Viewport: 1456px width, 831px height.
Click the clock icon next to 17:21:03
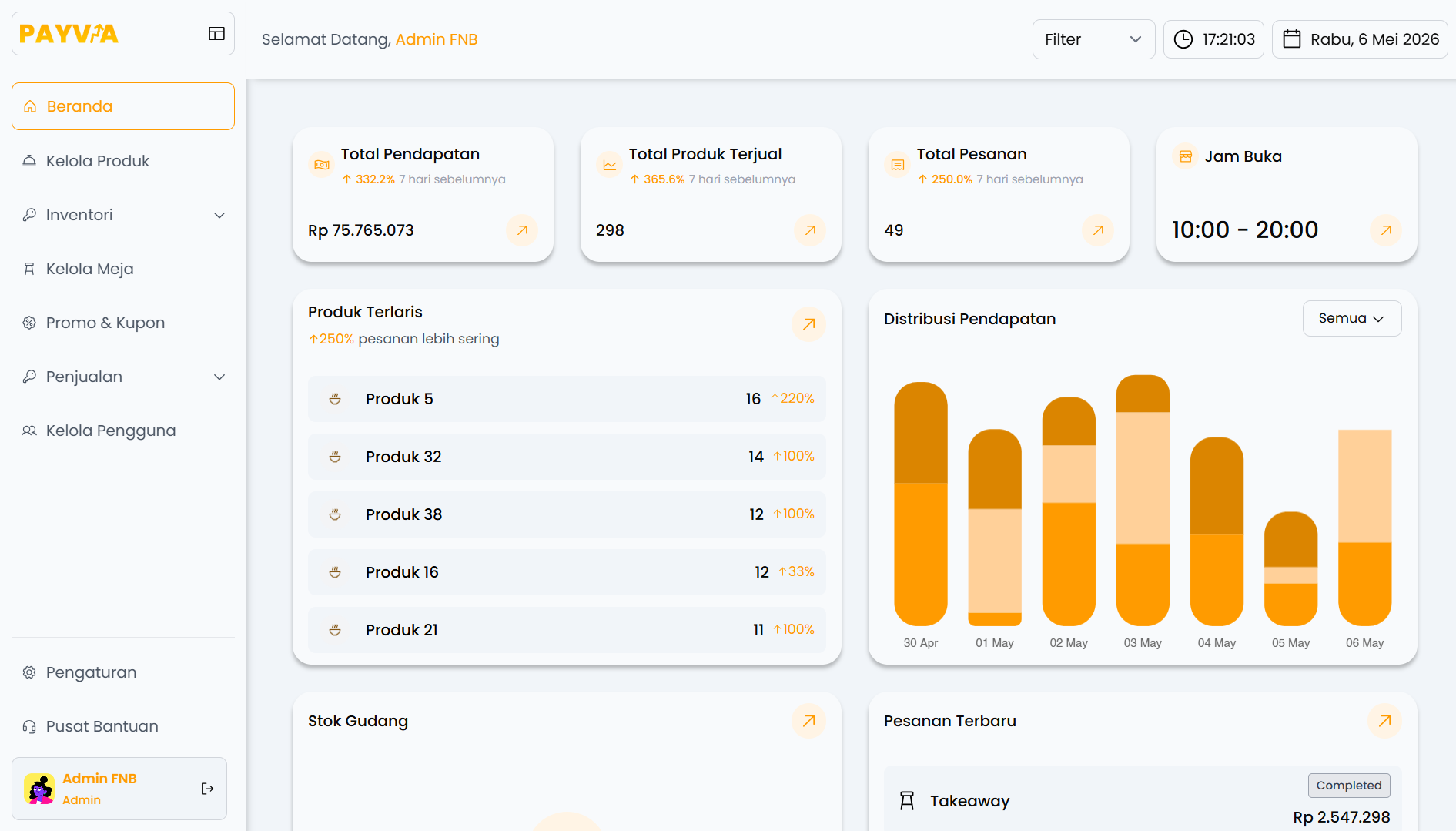(x=1183, y=39)
